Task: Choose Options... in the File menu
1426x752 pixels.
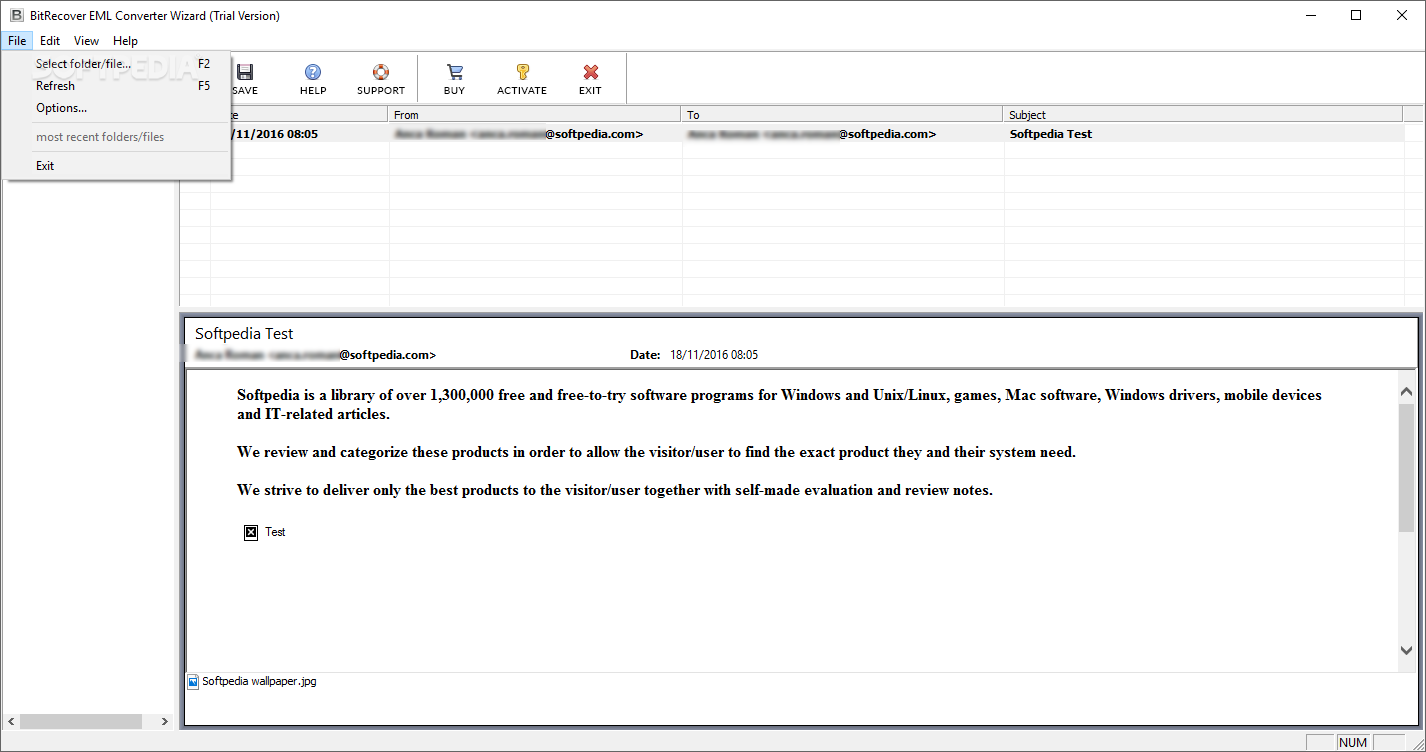Action: click(117, 108)
